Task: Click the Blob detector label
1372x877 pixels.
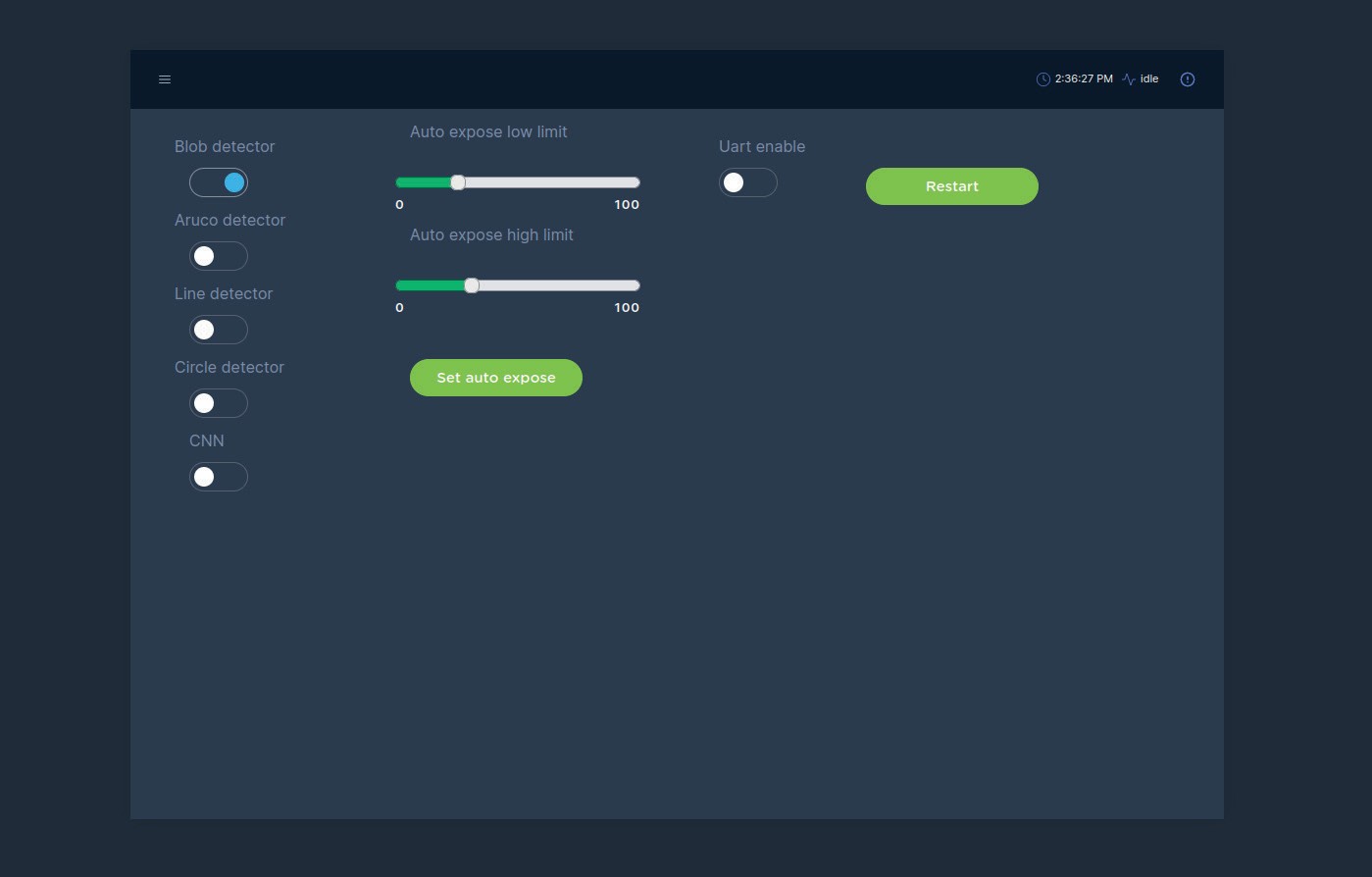Action: pos(225,146)
